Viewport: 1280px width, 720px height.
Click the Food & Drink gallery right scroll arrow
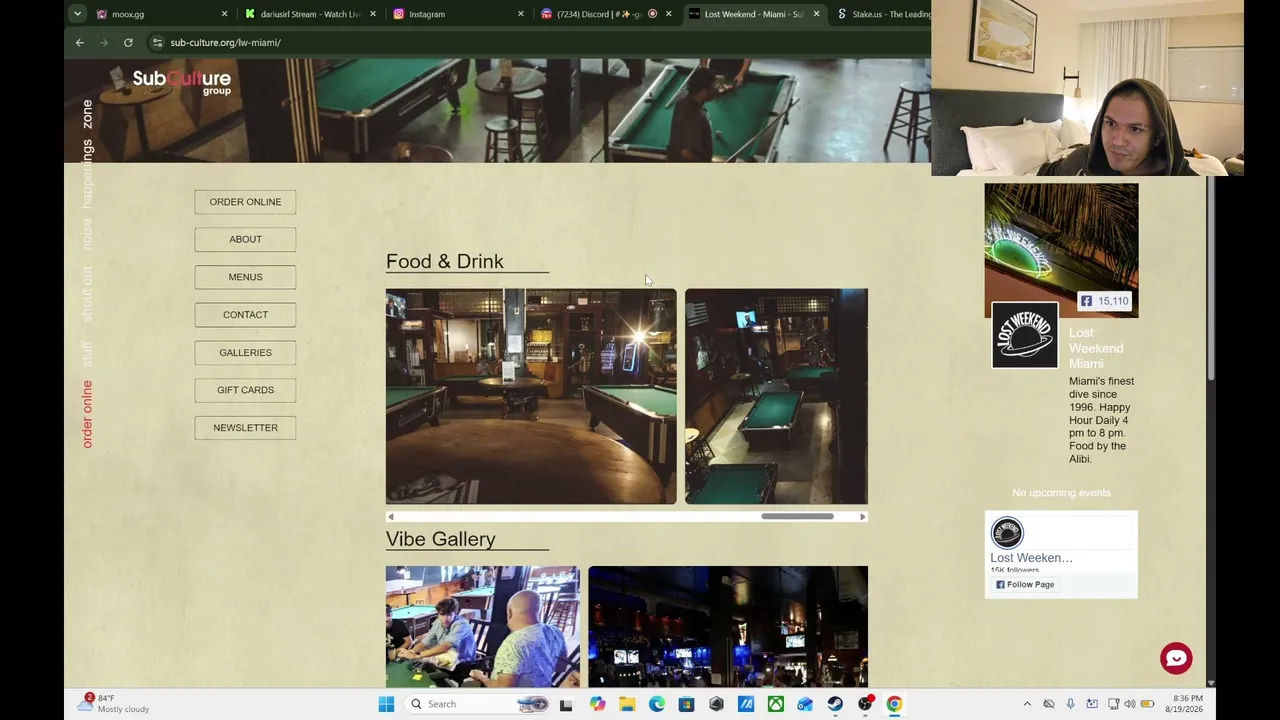pyautogui.click(x=862, y=517)
